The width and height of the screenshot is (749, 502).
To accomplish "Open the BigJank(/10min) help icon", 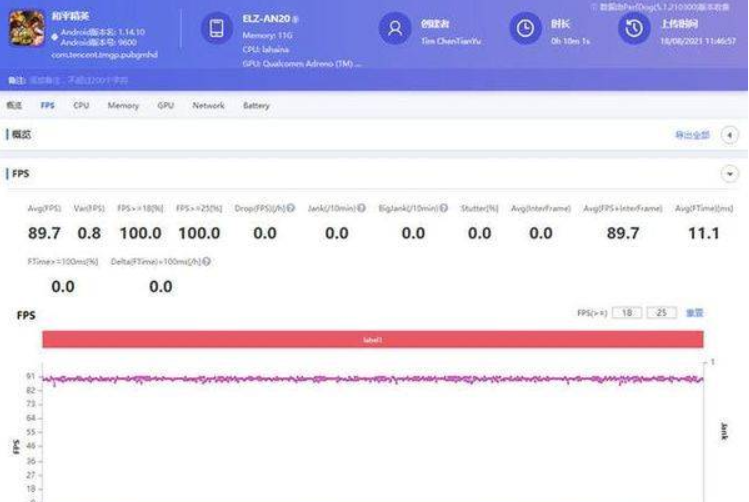I will point(444,208).
